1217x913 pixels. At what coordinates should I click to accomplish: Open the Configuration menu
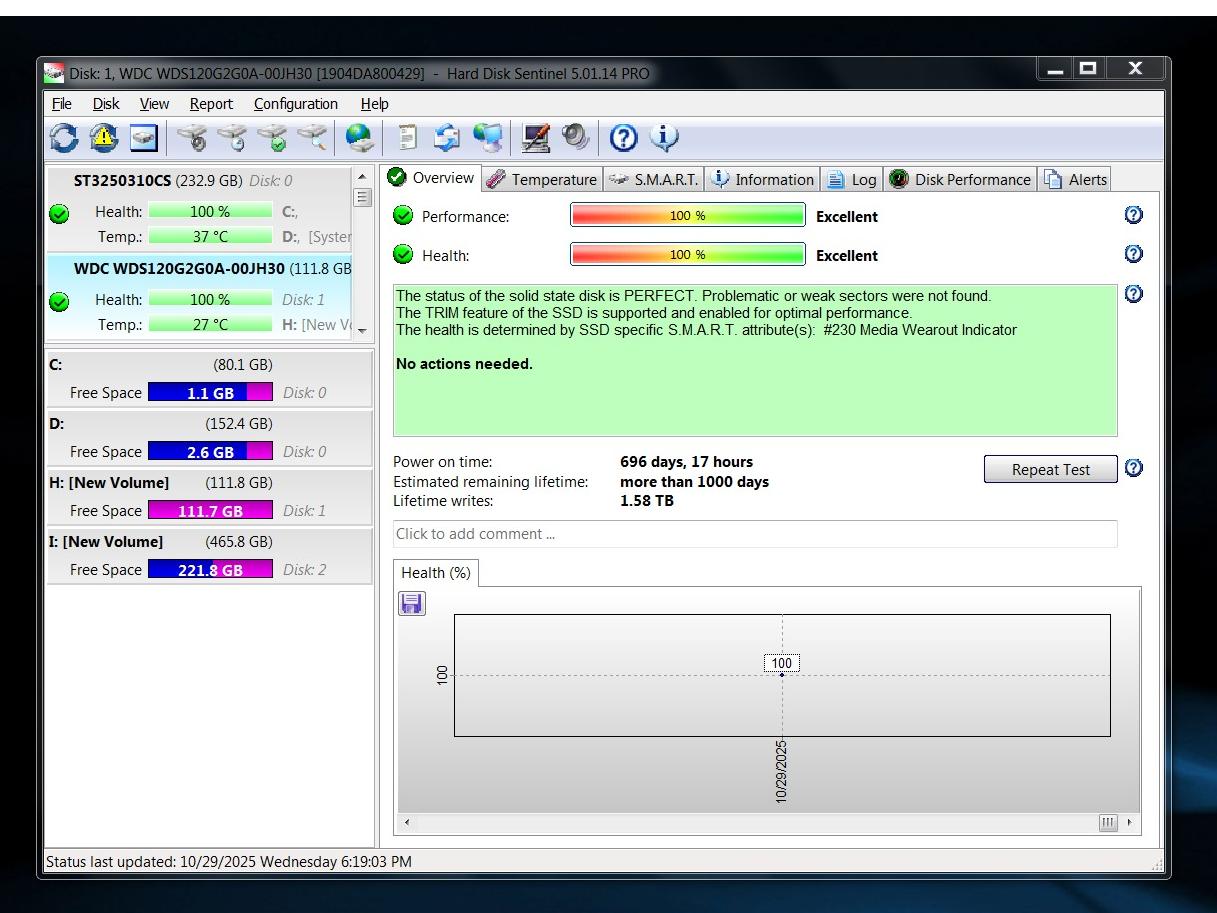click(x=295, y=104)
